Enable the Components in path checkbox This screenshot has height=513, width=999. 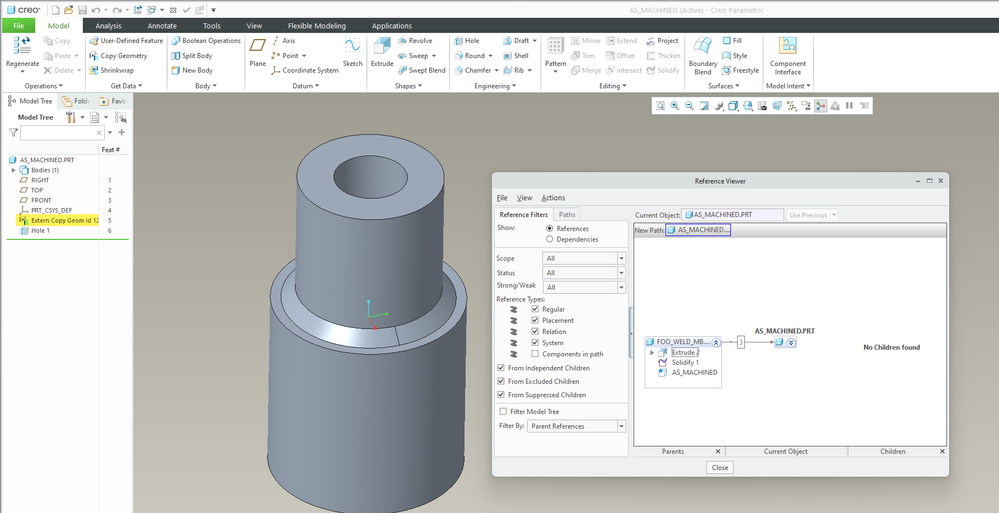pos(536,354)
